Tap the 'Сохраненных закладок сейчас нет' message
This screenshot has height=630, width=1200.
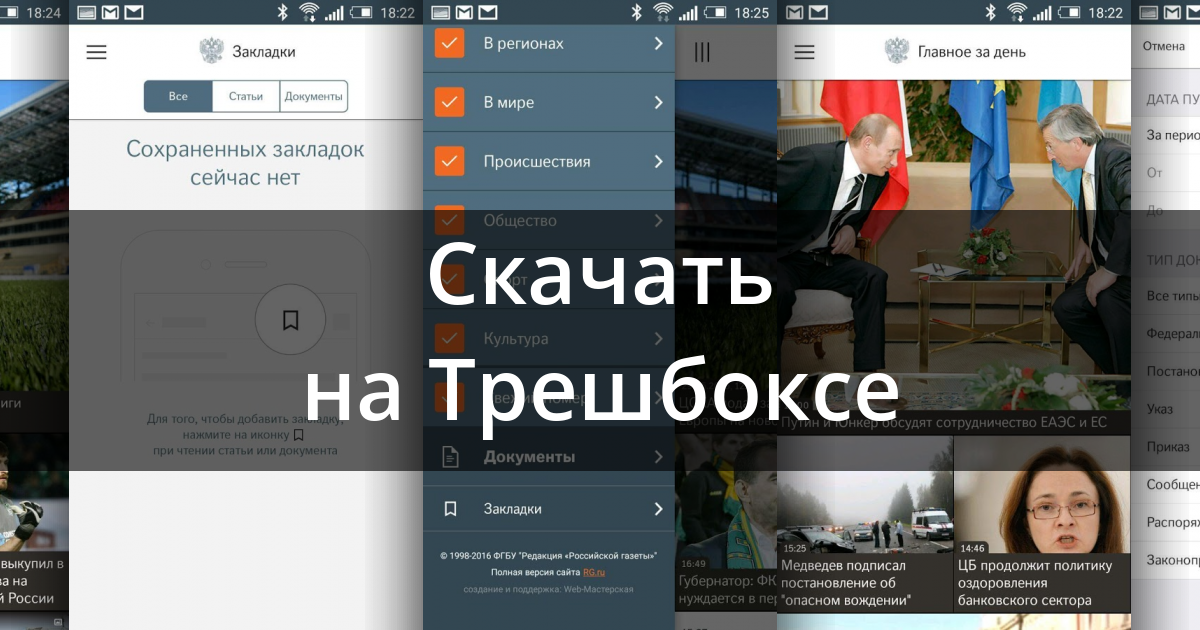point(245,163)
